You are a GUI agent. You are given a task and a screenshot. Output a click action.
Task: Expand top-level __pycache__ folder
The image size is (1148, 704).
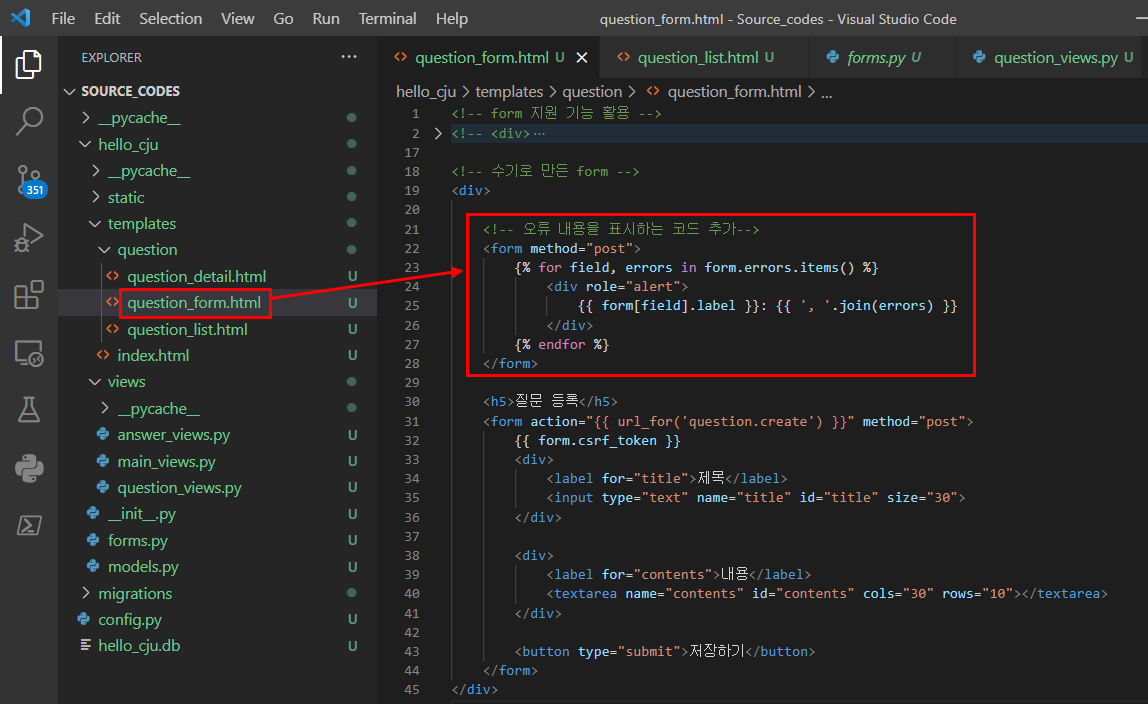point(86,117)
